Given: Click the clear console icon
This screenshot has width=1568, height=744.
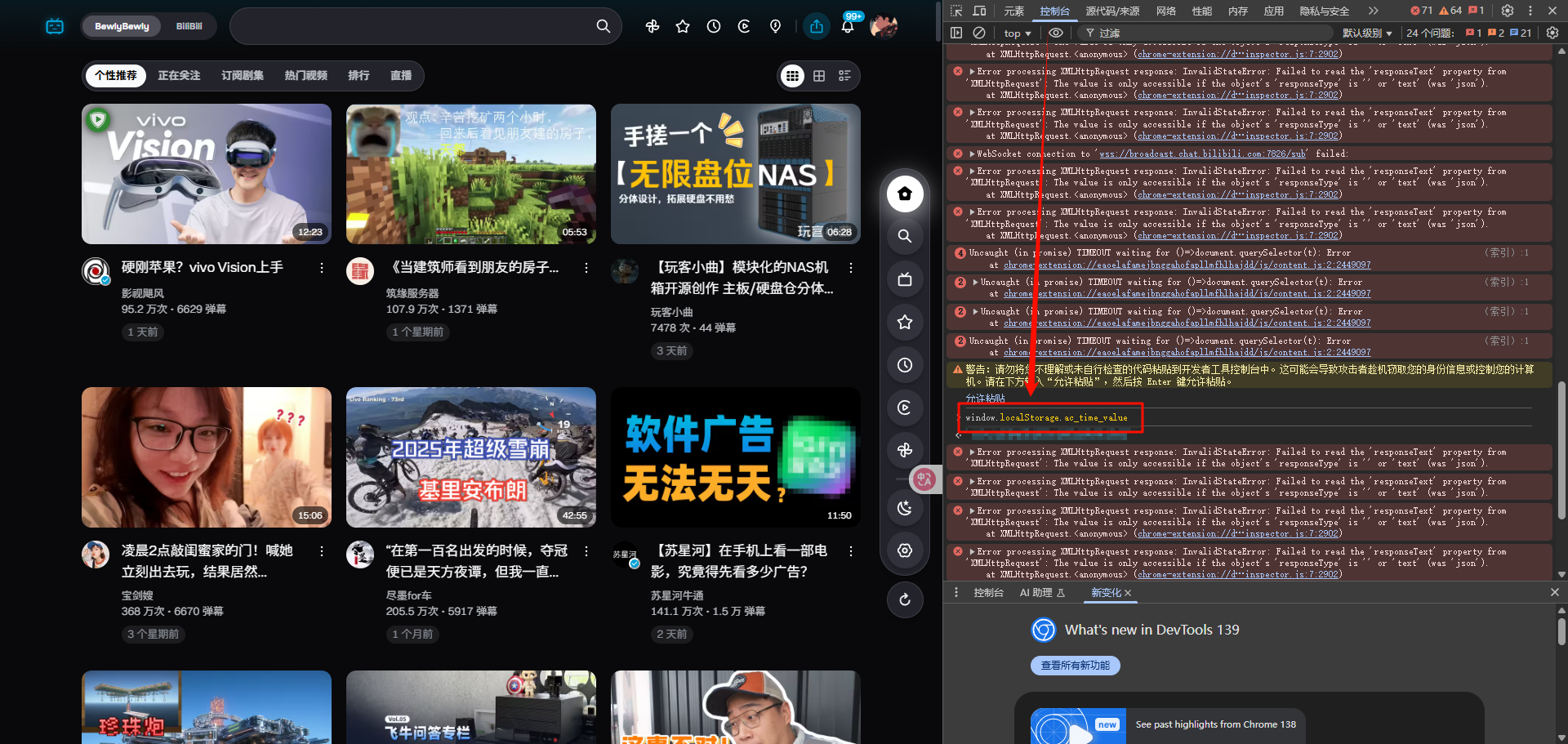Looking at the screenshot, I should coord(979,33).
